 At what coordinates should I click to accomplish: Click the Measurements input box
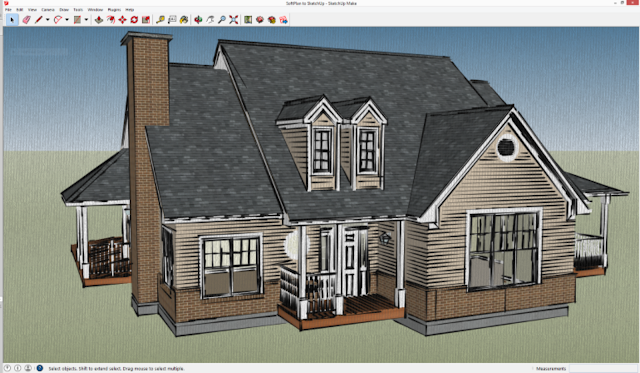click(x=603, y=369)
